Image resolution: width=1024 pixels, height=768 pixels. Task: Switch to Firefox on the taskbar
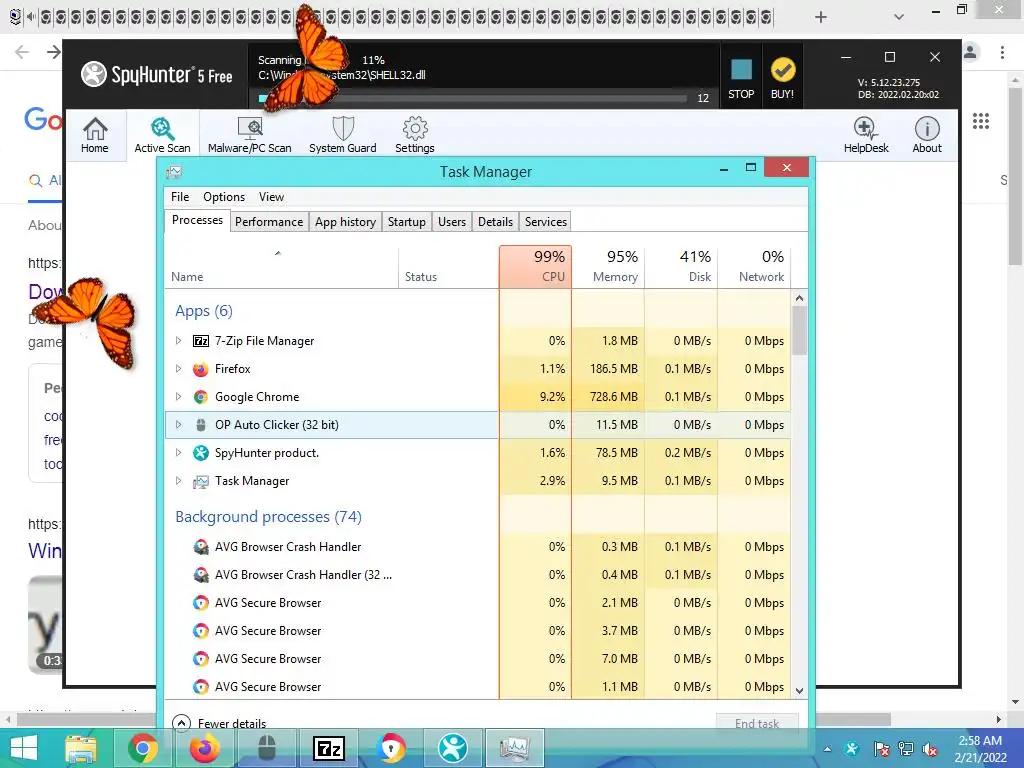[x=204, y=748]
